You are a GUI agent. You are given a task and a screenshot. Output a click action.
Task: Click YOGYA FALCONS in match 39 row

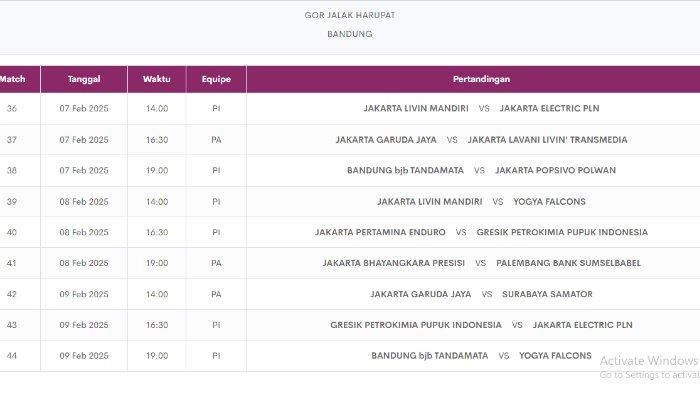tap(550, 202)
